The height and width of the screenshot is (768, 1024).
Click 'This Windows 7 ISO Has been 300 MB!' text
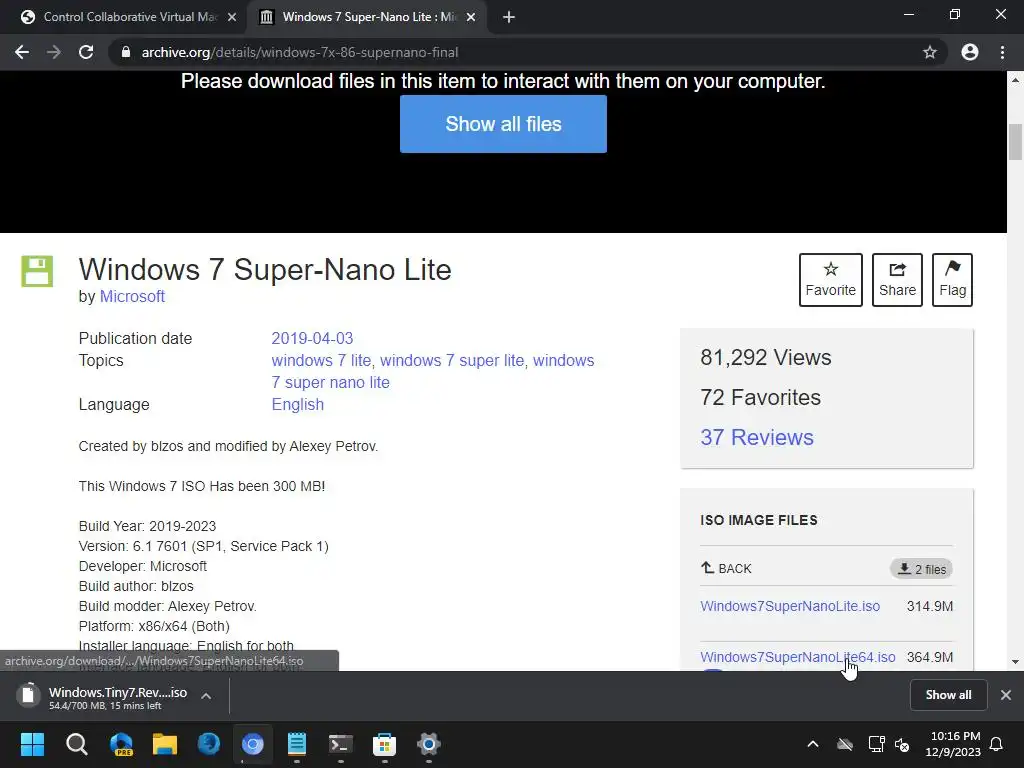202,486
